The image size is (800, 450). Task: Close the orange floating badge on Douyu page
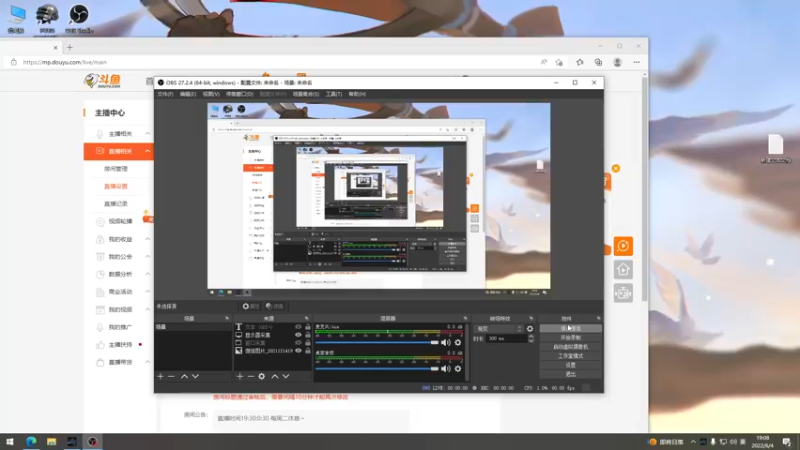(616, 168)
